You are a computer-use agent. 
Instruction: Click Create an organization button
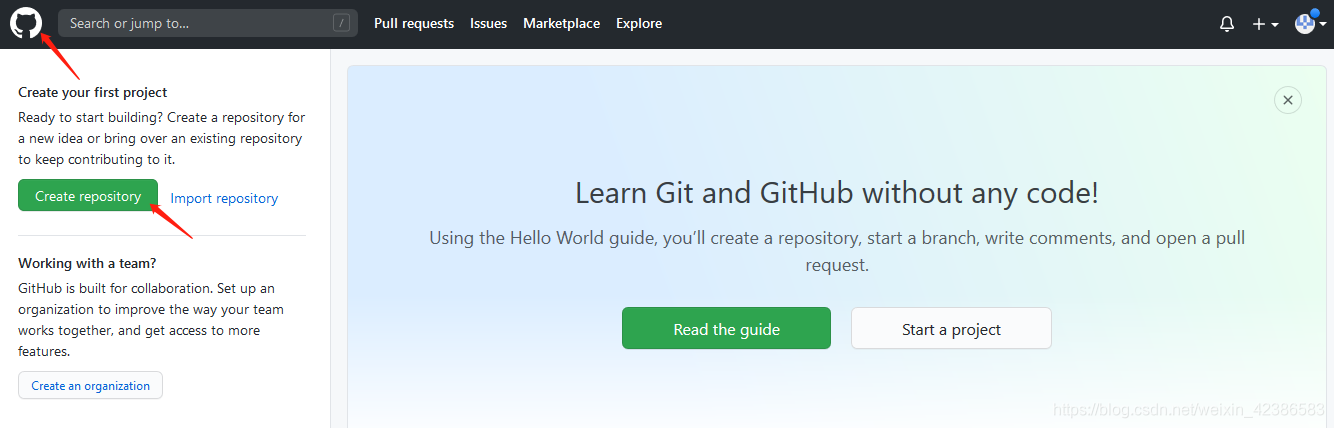tap(90, 385)
